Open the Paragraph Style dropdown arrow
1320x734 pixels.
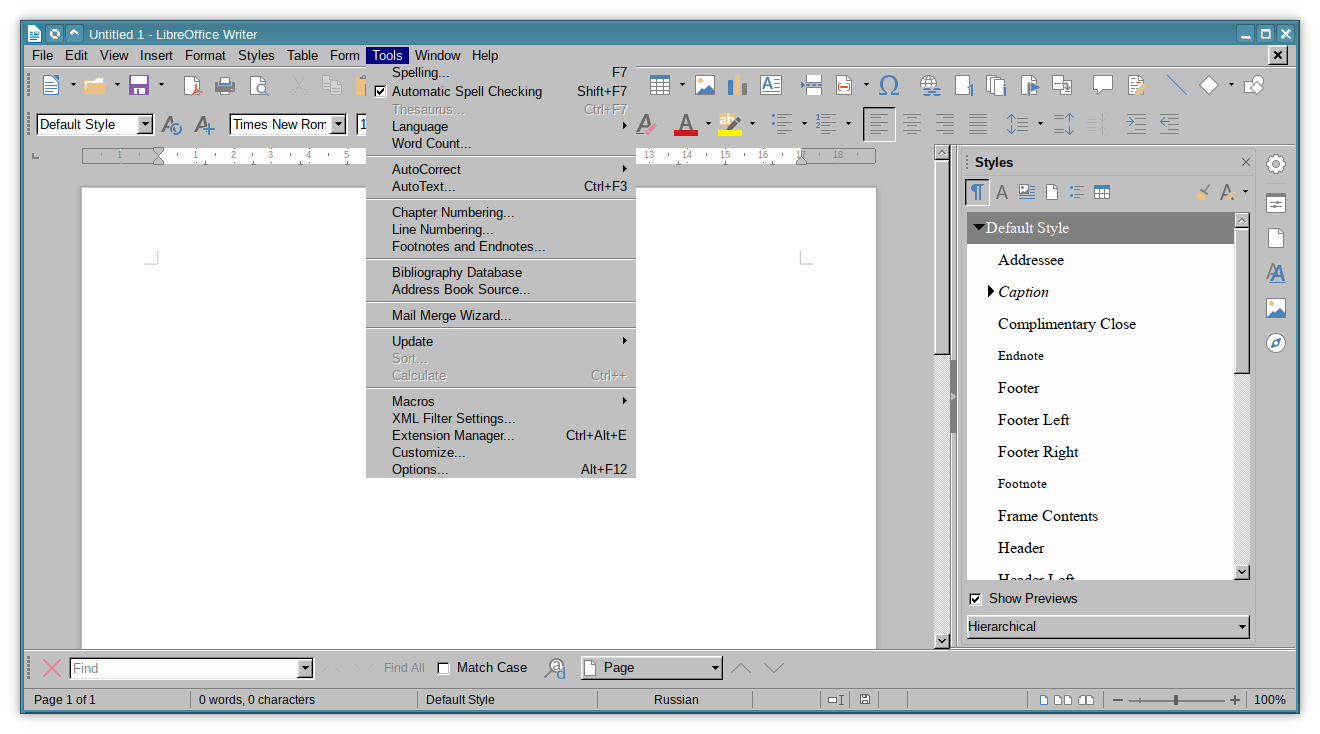pos(145,124)
